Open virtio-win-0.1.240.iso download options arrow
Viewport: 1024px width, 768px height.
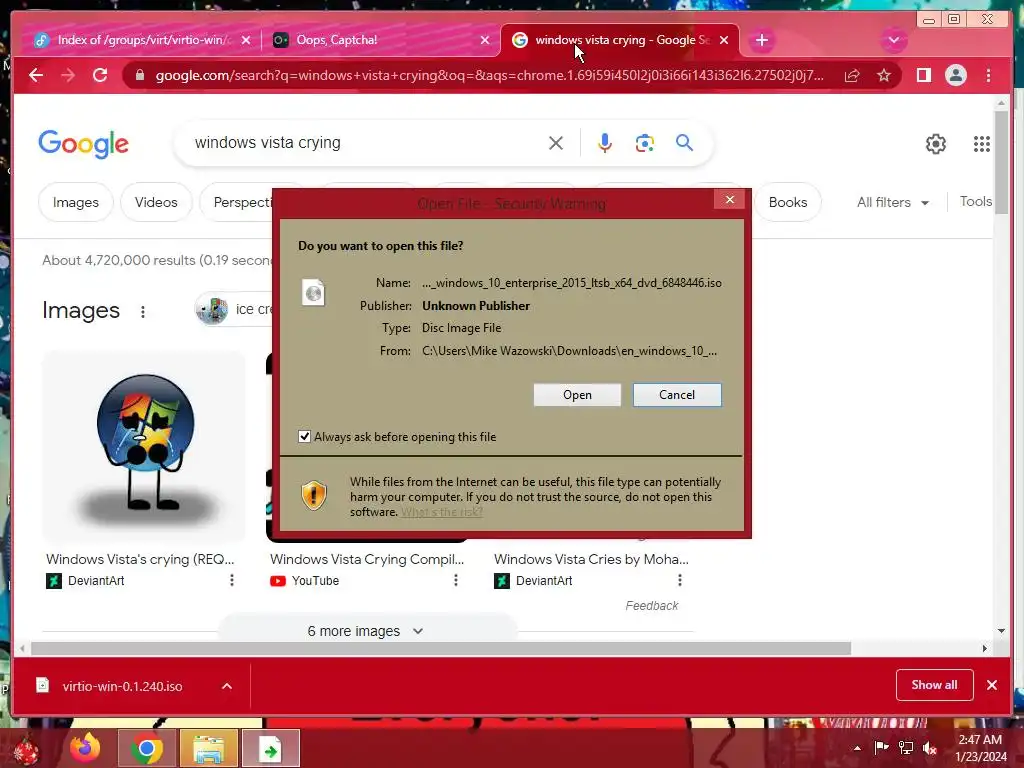[x=227, y=686]
